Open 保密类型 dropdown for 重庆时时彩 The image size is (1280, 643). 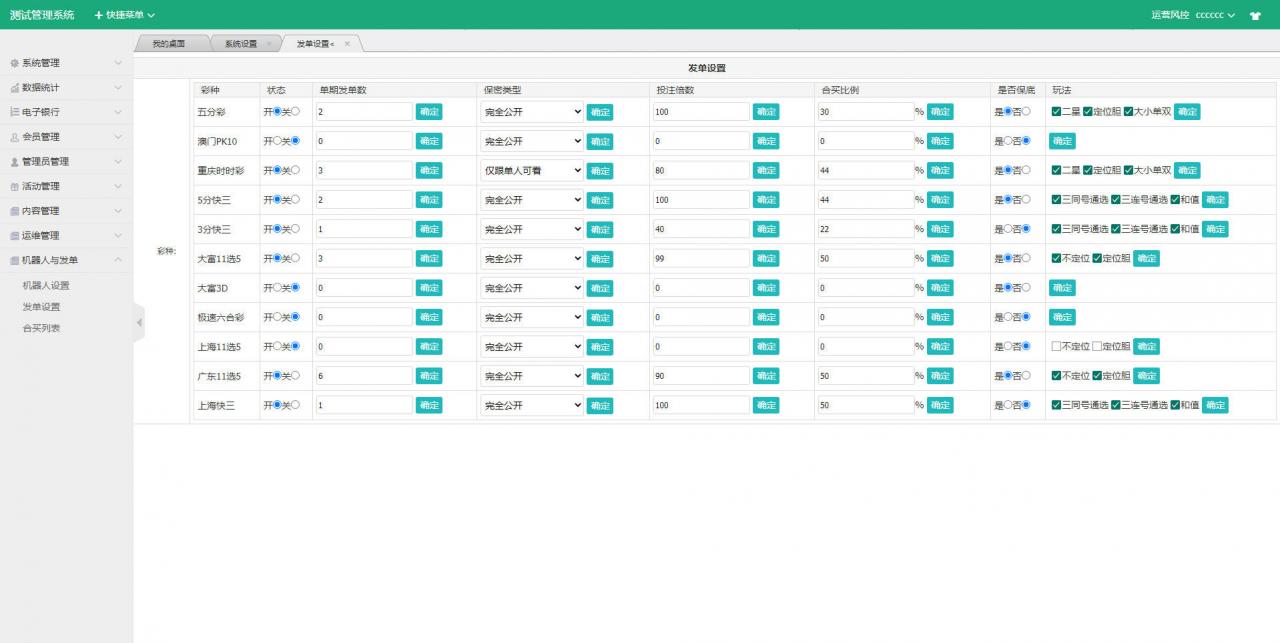[531, 171]
